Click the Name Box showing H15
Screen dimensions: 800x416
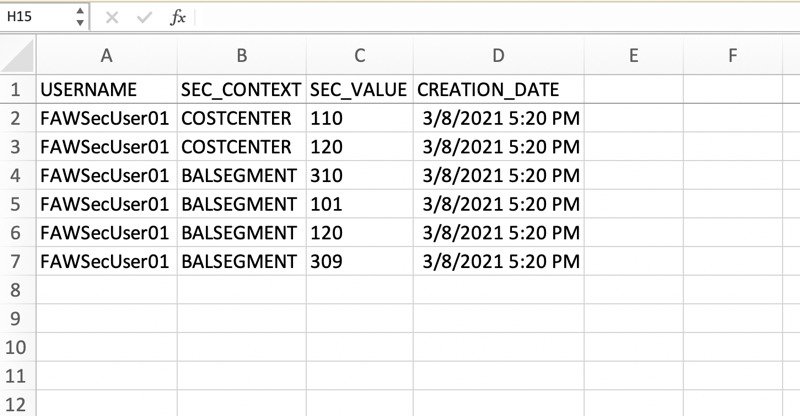click(36, 17)
